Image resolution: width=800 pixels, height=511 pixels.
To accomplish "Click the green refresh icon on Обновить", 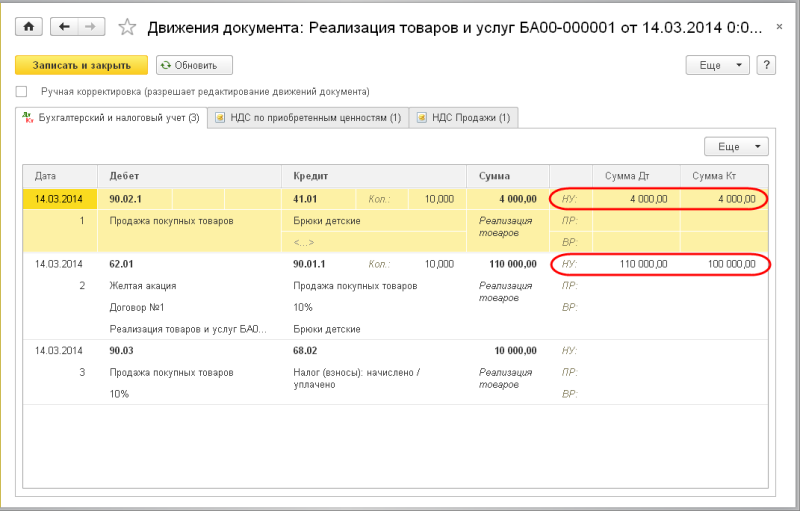I will click(x=165, y=65).
